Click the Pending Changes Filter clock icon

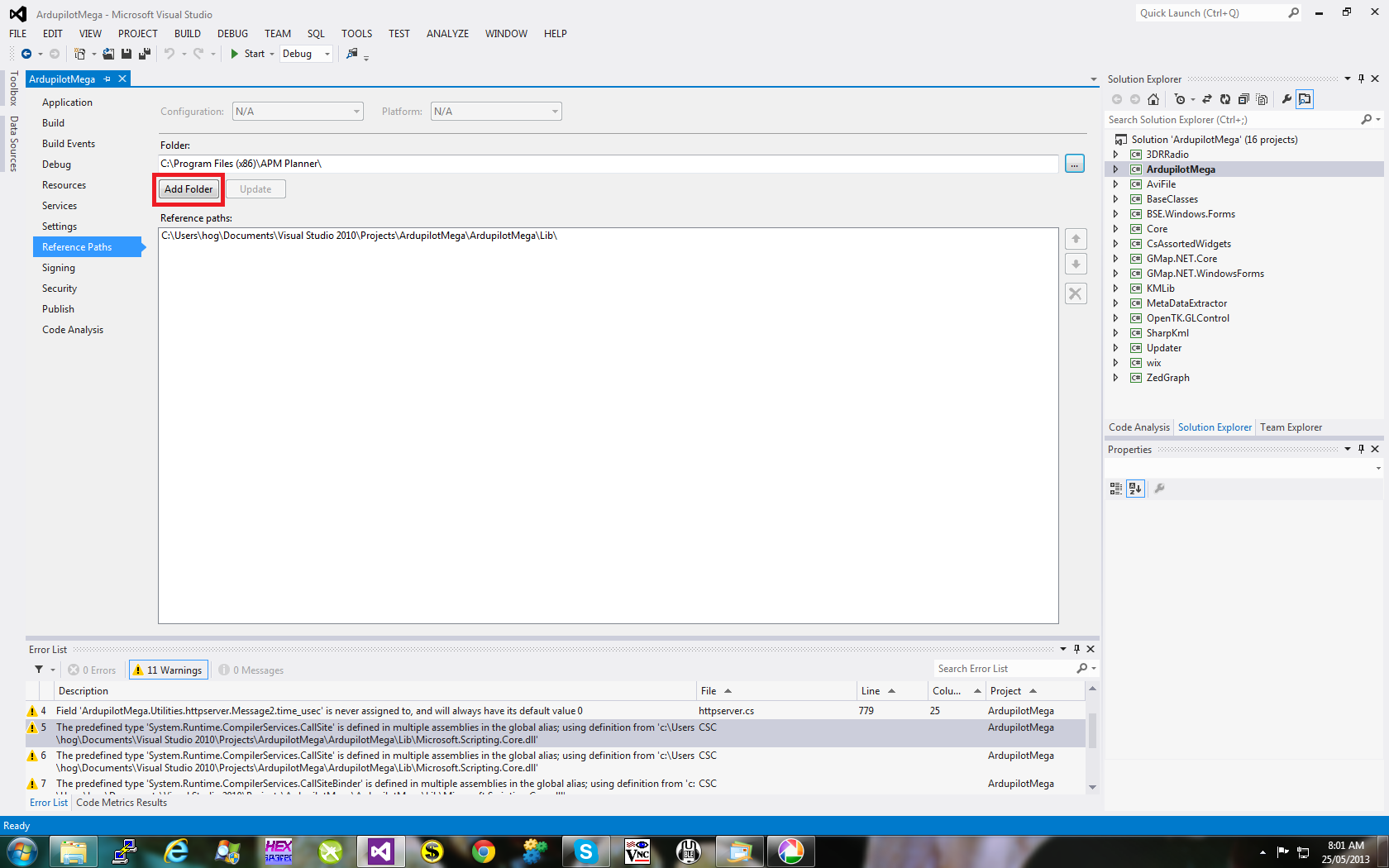pos(1180,99)
